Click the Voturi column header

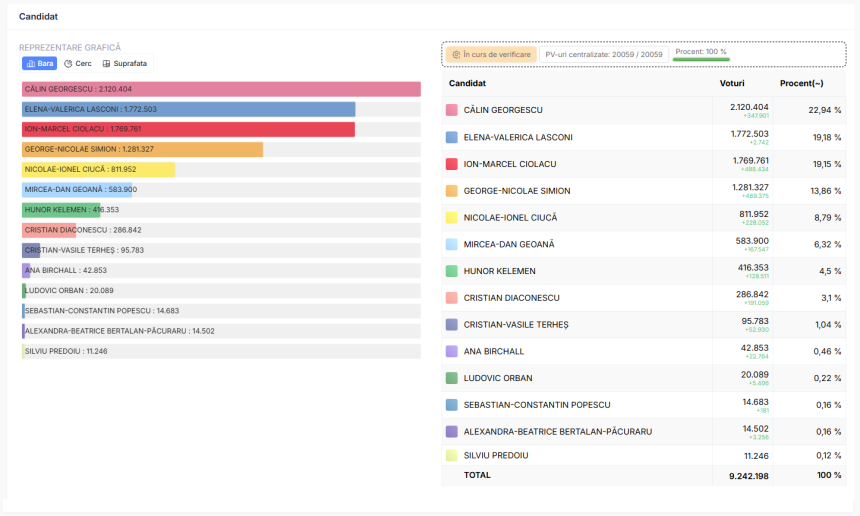click(x=732, y=83)
